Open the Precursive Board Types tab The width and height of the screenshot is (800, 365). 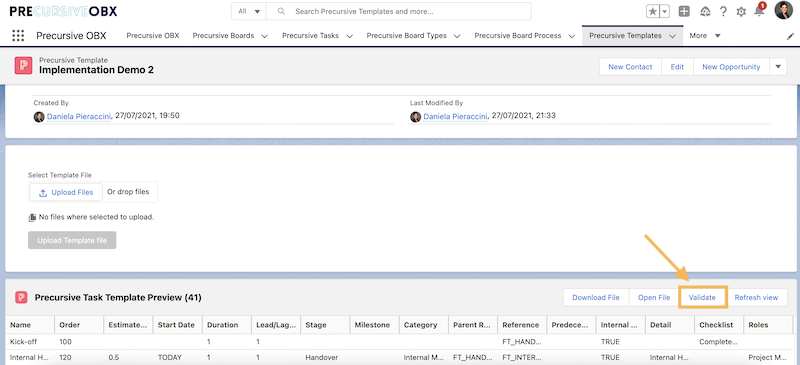click(x=407, y=36)
